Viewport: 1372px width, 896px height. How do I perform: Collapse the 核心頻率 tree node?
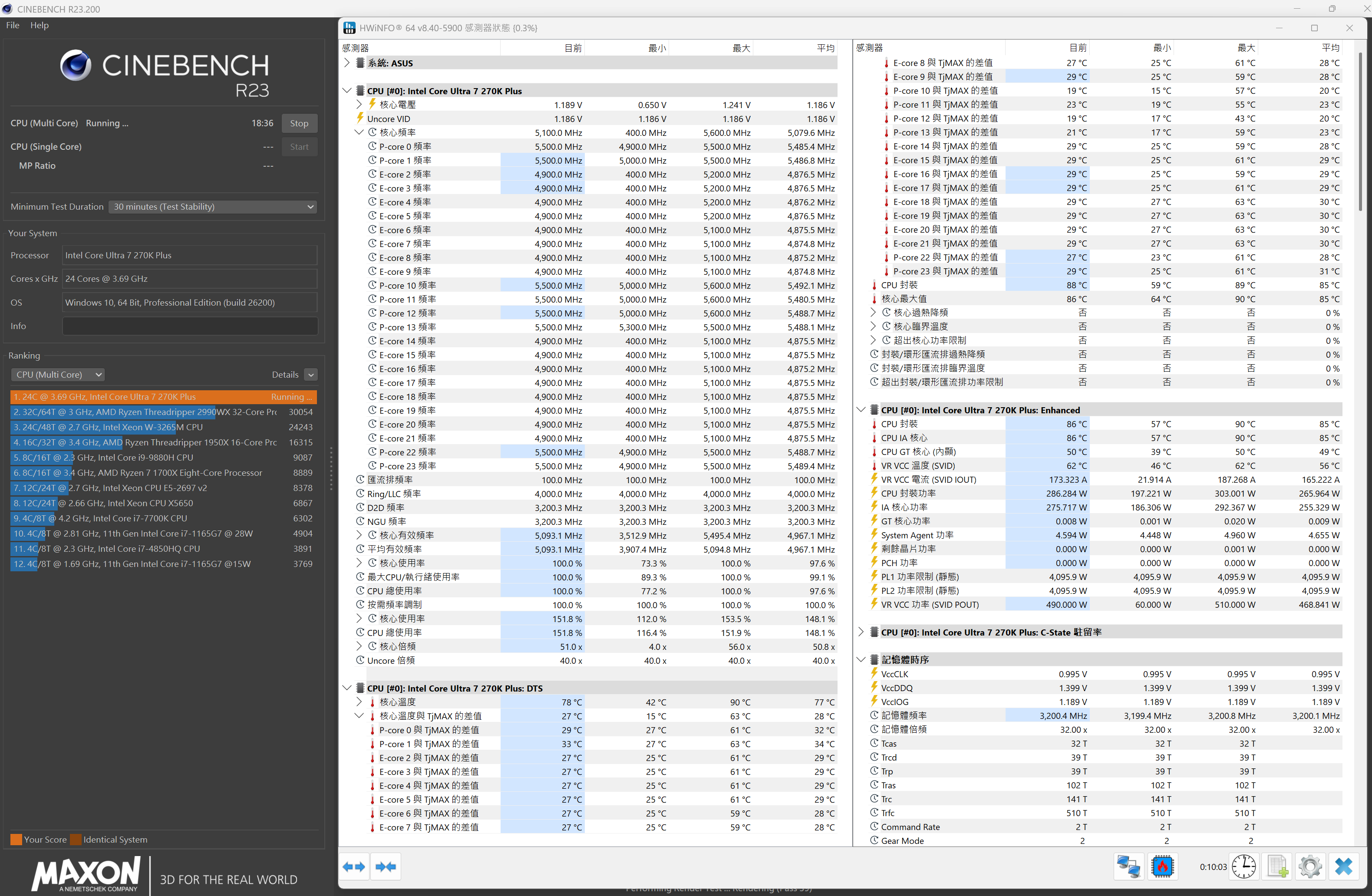359,132
